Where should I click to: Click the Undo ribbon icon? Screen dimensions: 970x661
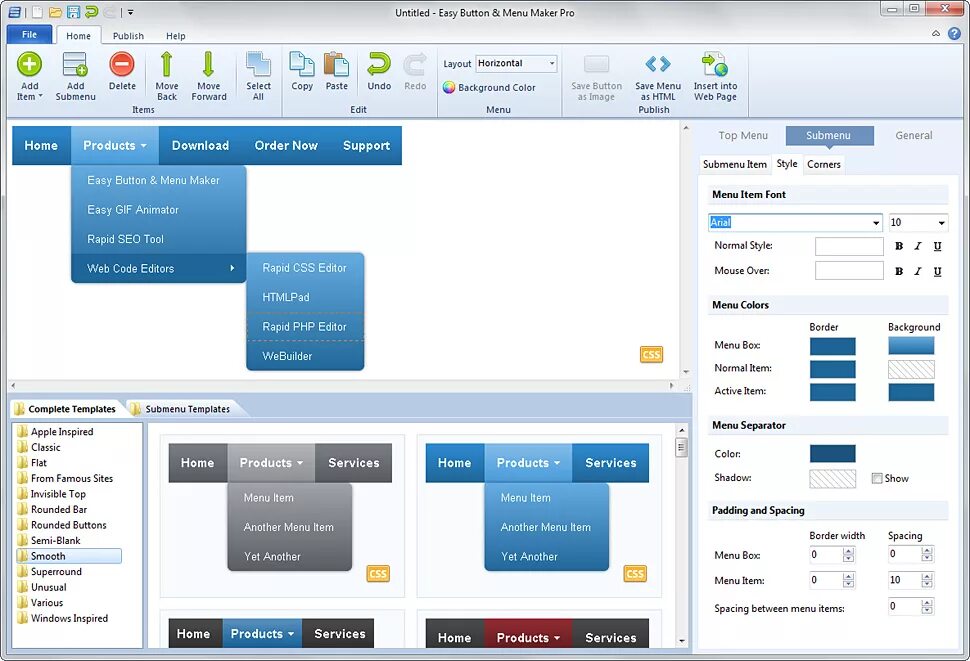click(379, 64)
